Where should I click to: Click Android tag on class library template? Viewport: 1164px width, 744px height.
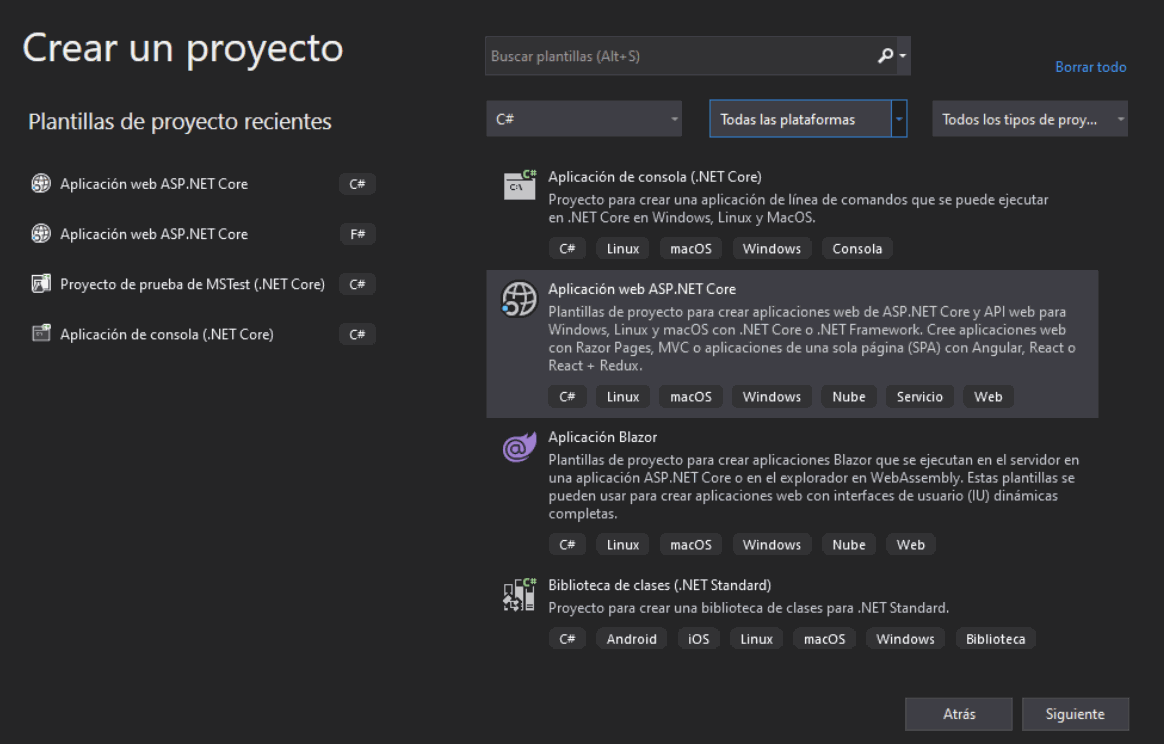631,639
